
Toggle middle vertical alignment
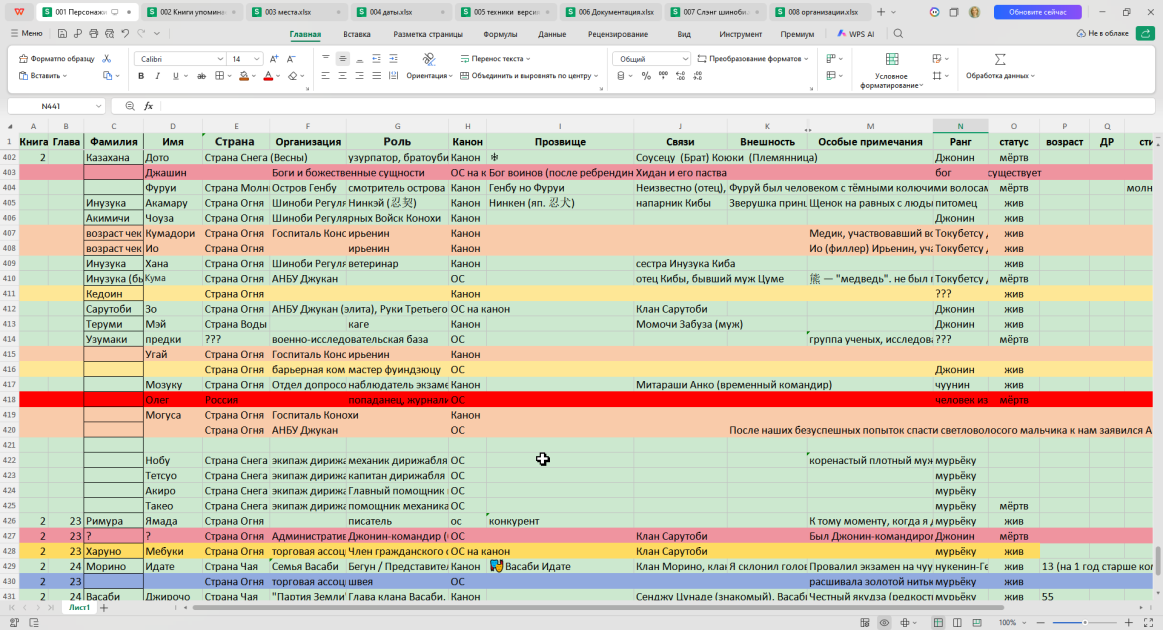(x=342, y=58)
